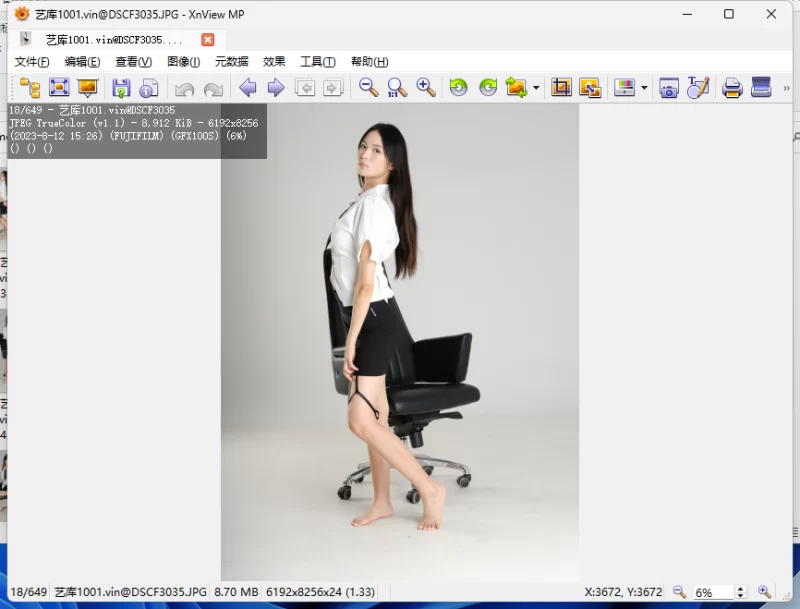The image size is (800, 609).
Task: Go to the next file arrow
Action: [276, 88]
